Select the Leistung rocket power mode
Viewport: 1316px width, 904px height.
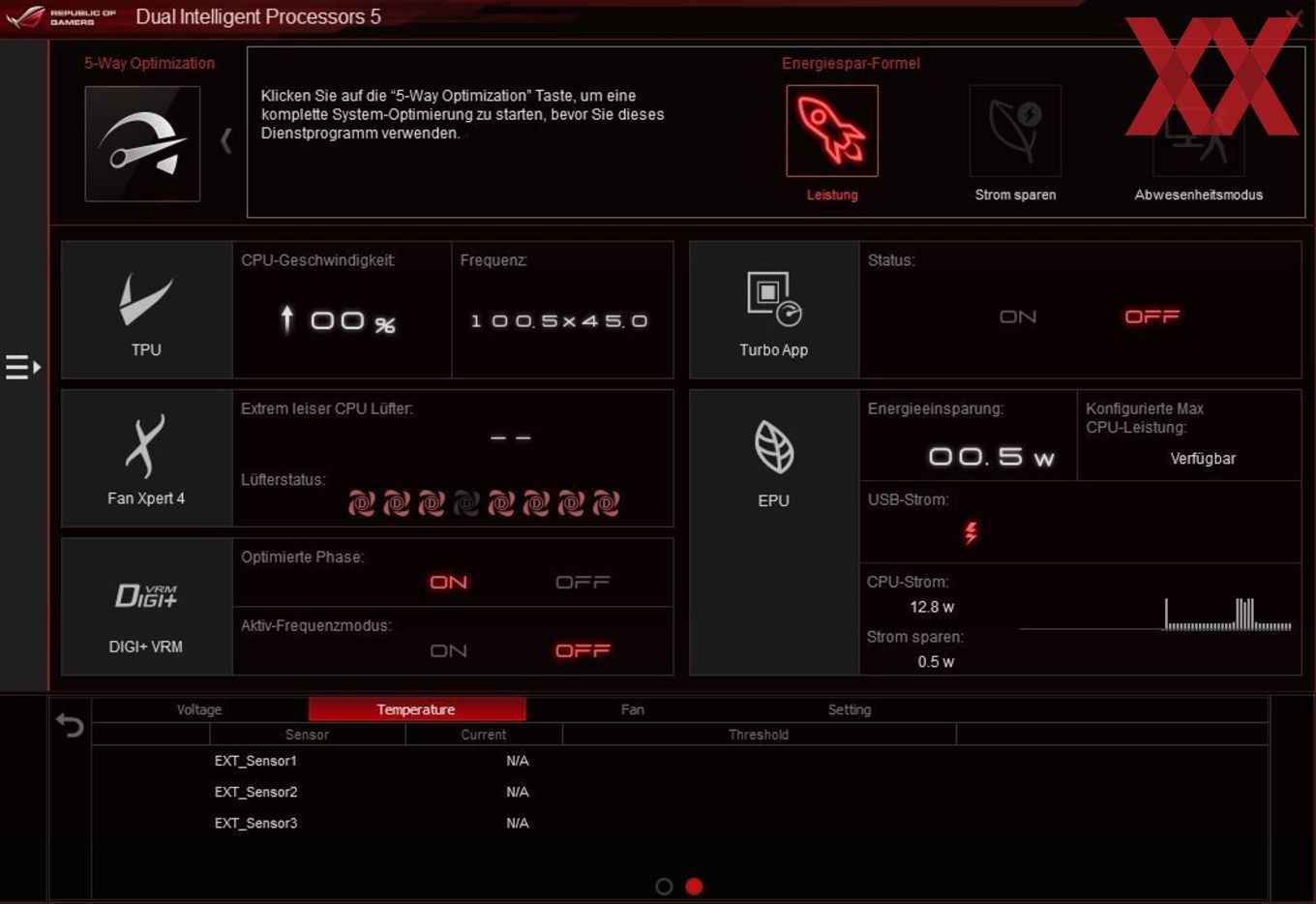832,131
